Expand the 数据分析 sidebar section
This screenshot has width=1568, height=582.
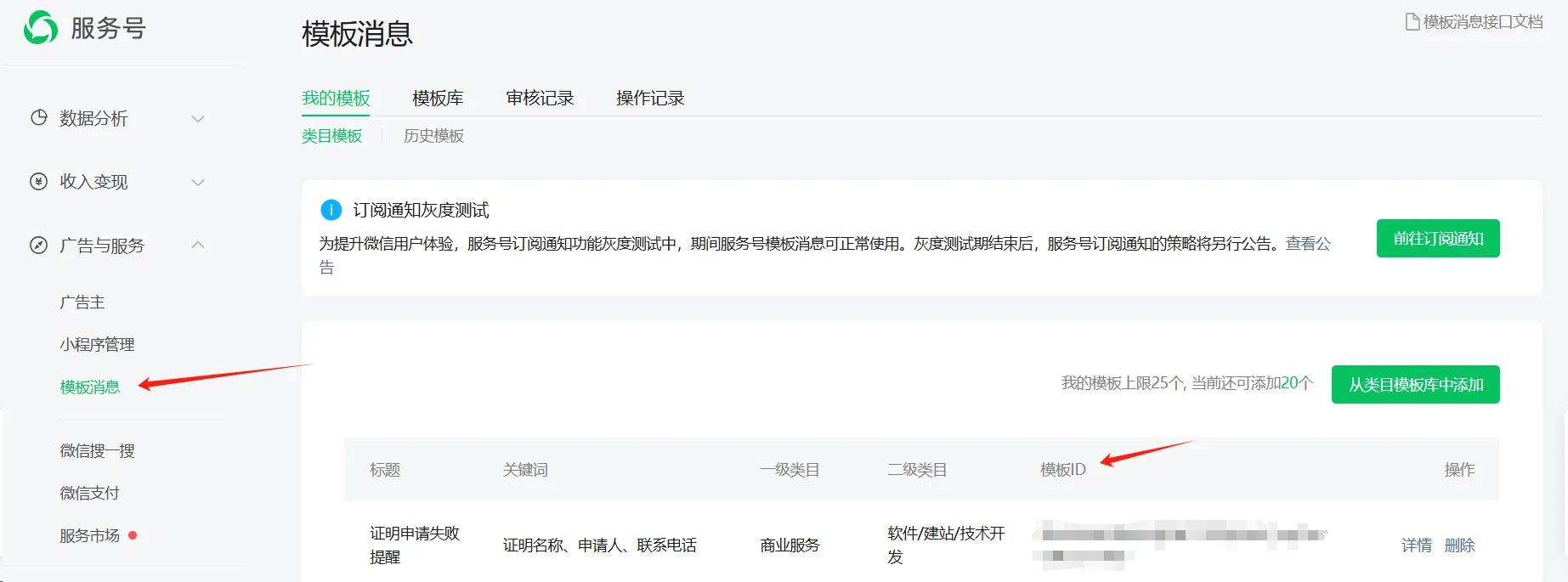[198, 119]
